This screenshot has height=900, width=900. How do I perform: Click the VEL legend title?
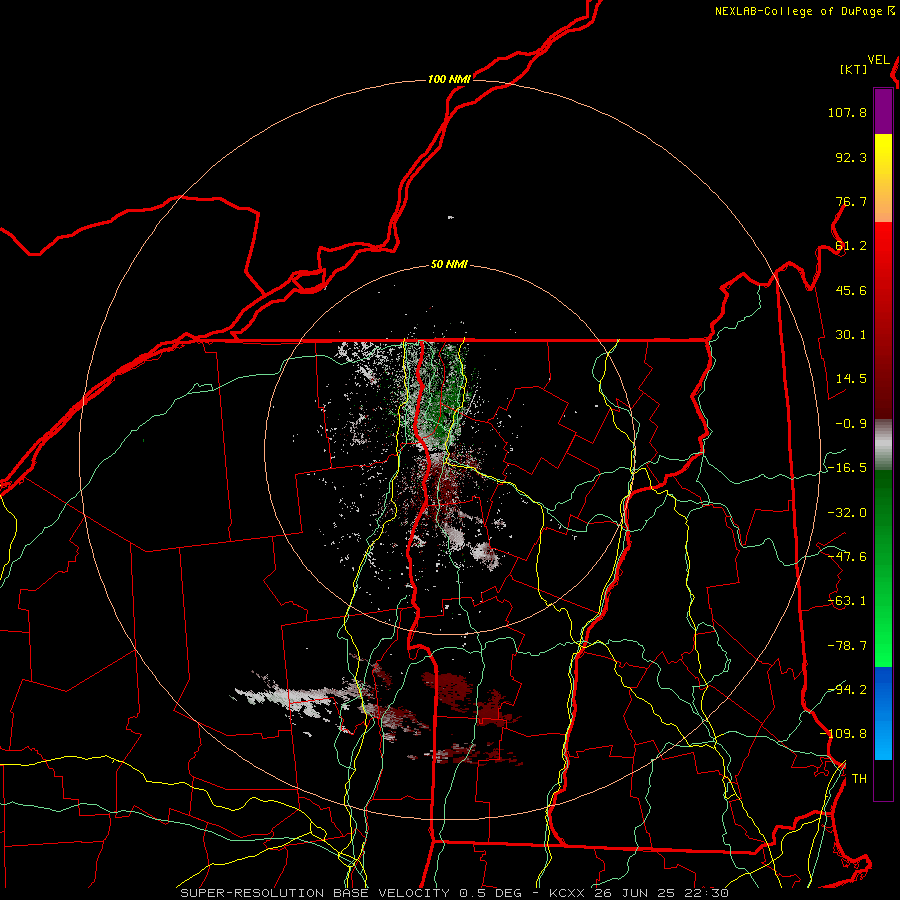(x=878, y=60)
